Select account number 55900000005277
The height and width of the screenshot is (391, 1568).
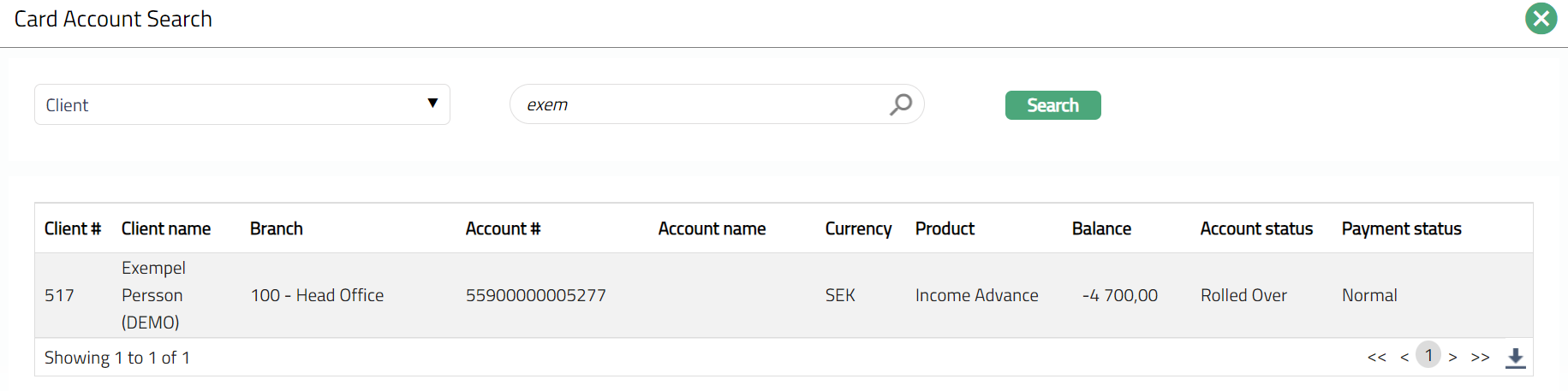click(535, 295)
